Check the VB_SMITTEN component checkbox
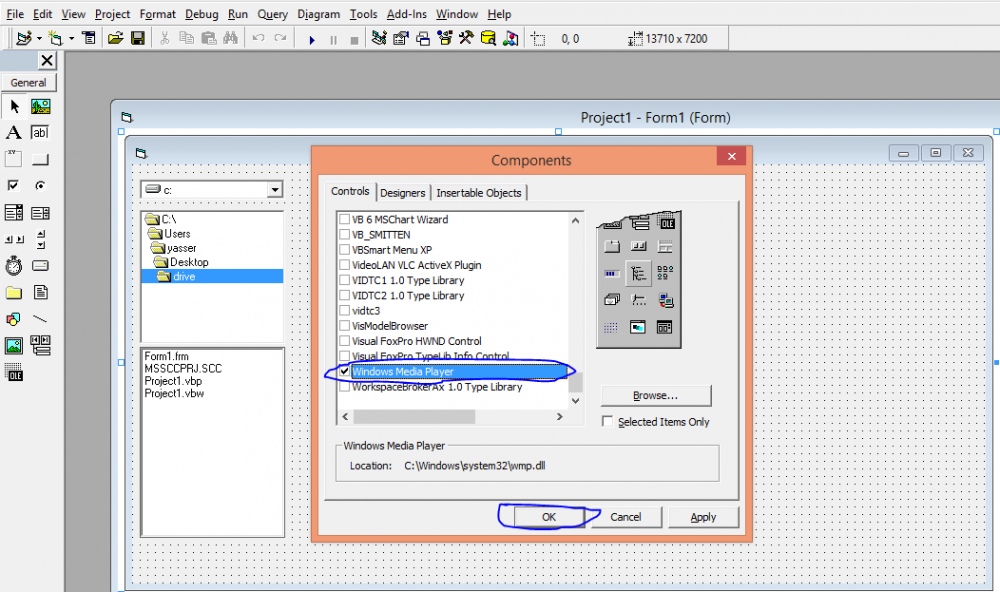This screenshot has width=1000, height=592. tap(344, 234)
